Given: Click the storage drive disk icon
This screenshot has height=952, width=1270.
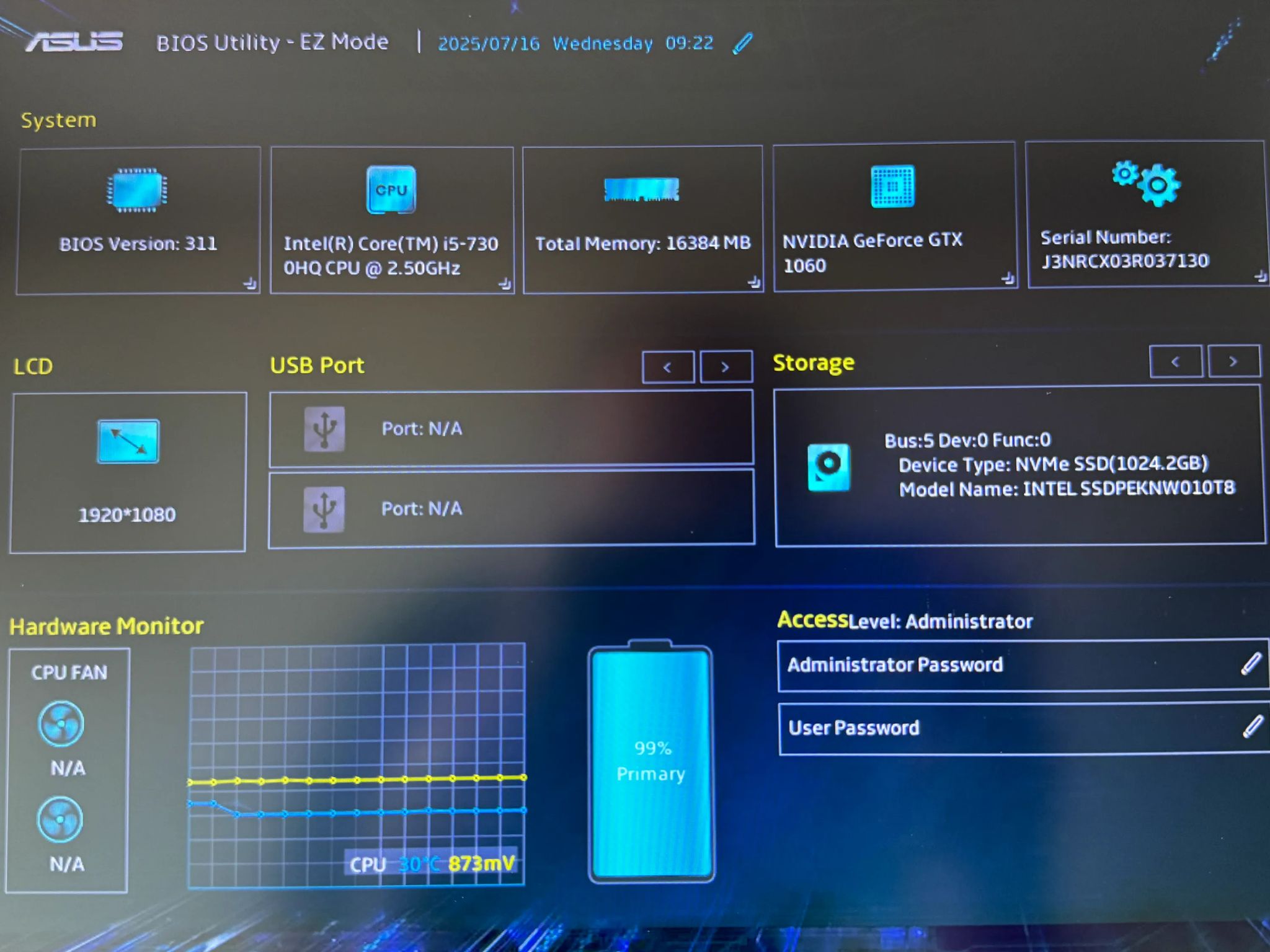Looking at the screenshot, I should [829, 467].
